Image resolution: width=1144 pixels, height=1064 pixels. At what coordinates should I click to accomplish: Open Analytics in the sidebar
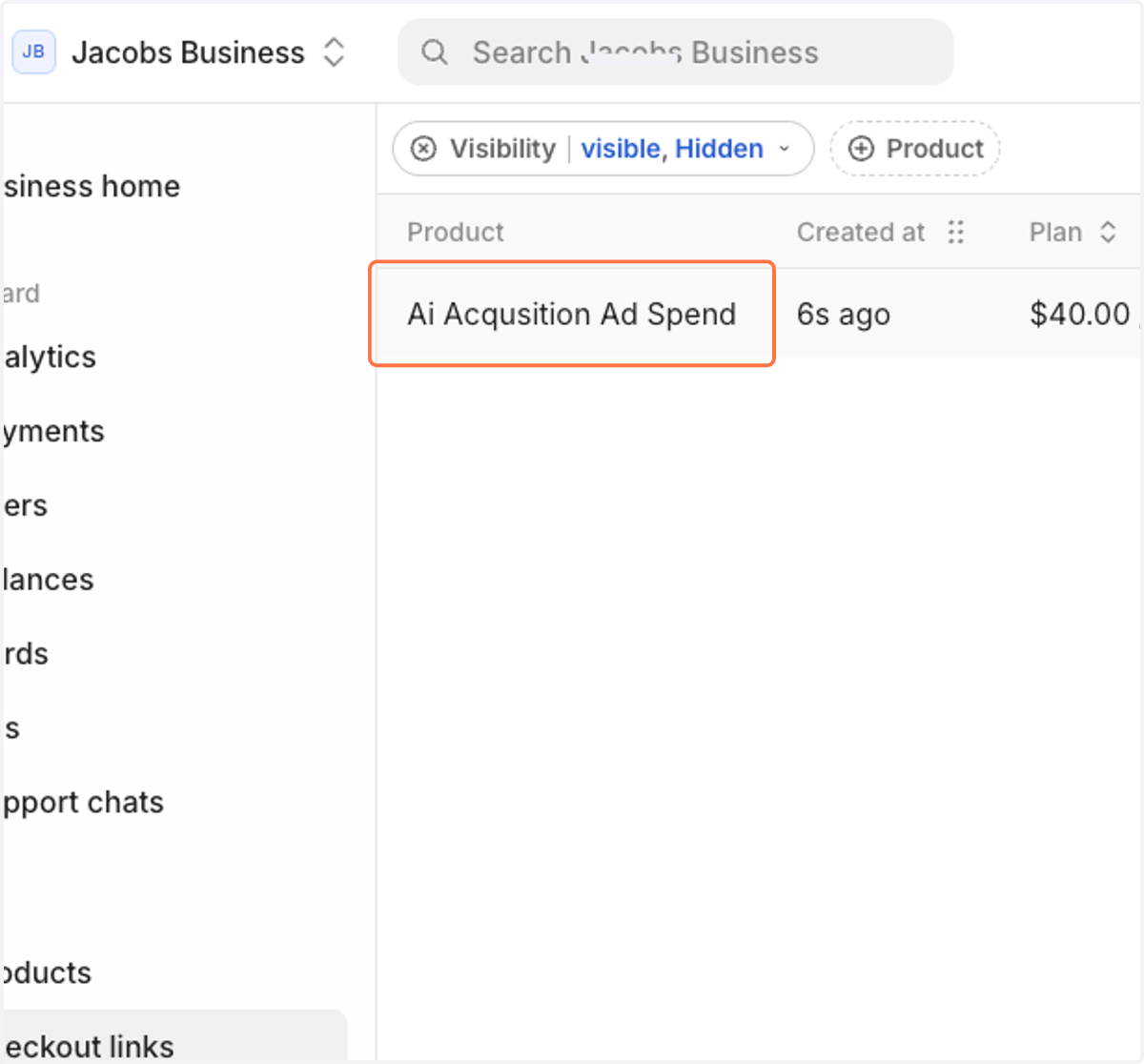click(x=49, y=357)
